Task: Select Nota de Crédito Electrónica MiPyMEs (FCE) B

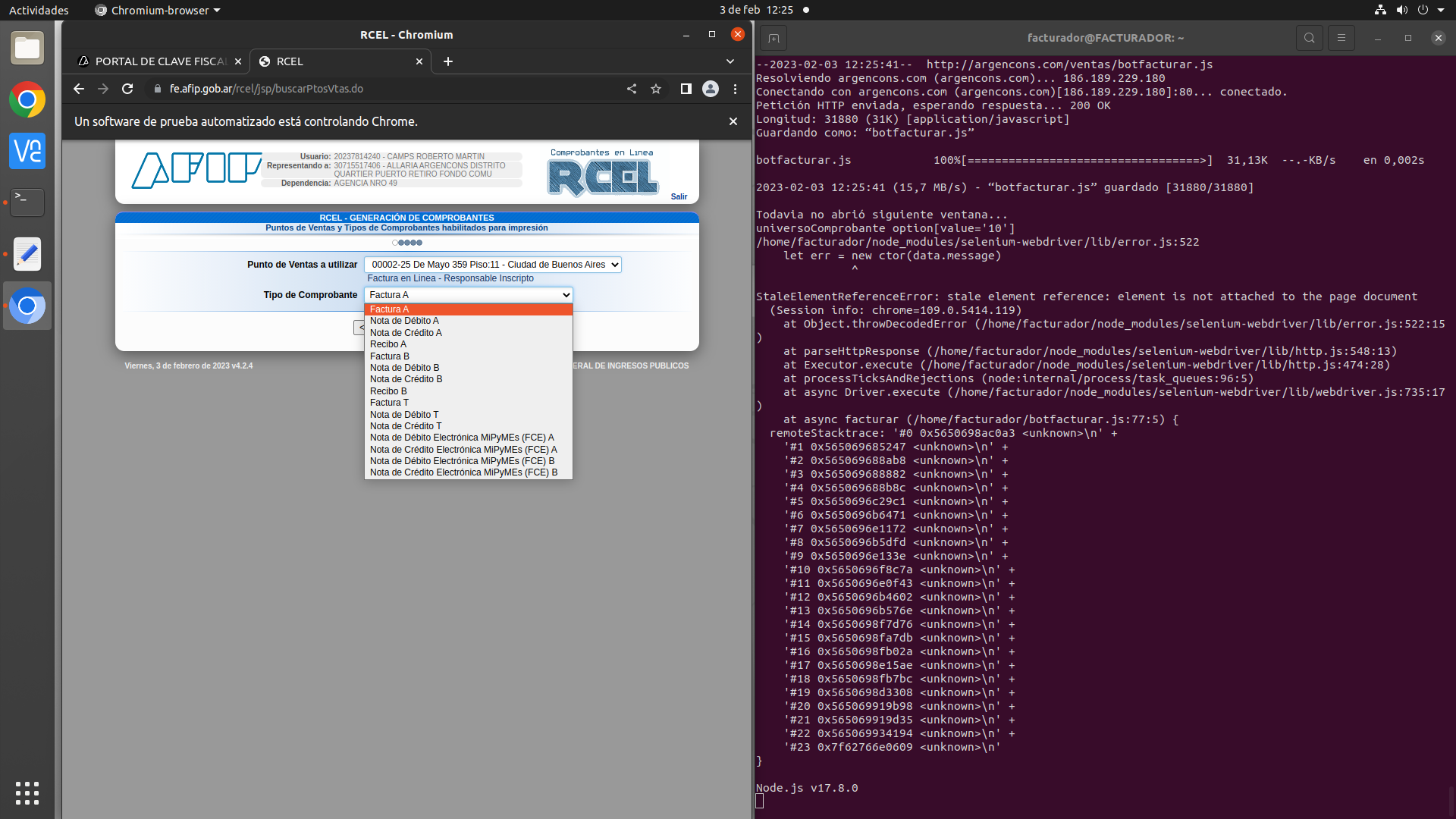Action: point(469,472)
